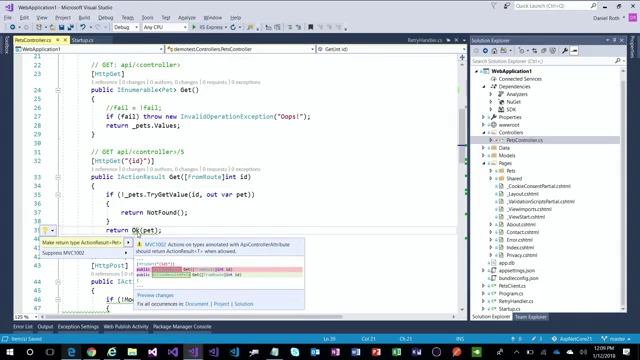The height and width of the screenshot is (360, 640).
Task: Open the Any CPU platform dropdown
Action: tap(165, 27)
